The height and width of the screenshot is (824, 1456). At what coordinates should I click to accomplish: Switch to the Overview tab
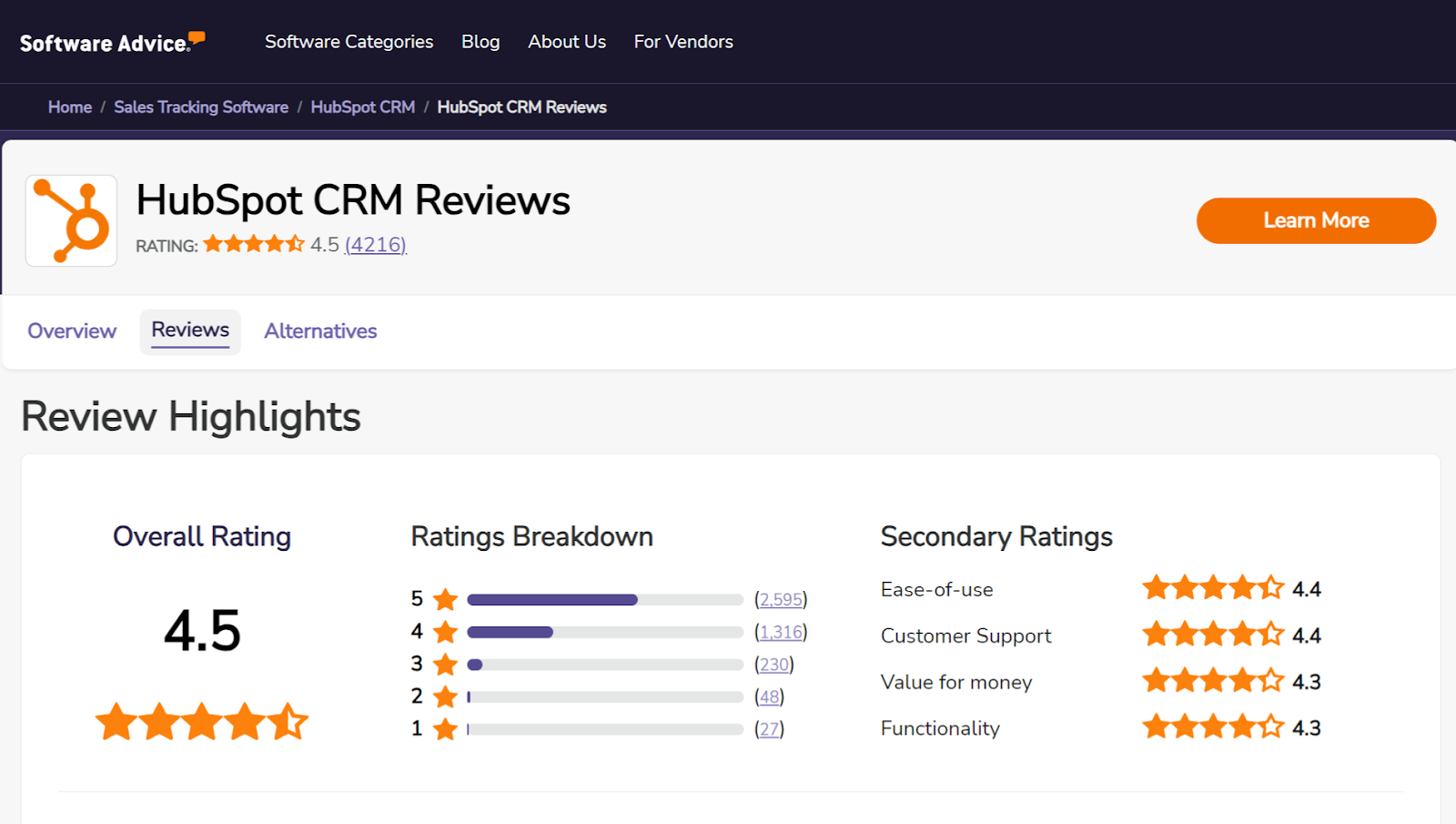point(72,331)
